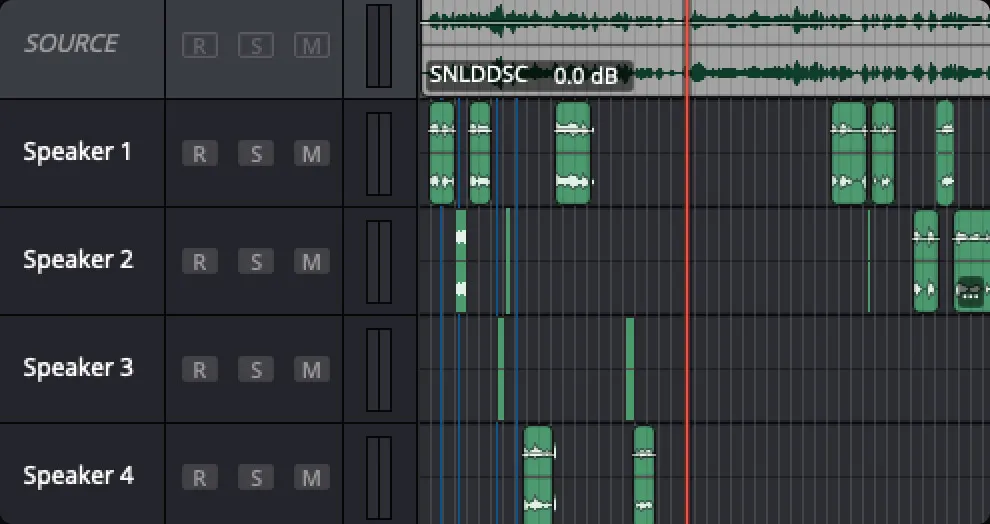Image resolution: width=990 pixels, height=524 pixels.
Task: Arm record on Speaker 4 track
Action: tap(199, 478)
